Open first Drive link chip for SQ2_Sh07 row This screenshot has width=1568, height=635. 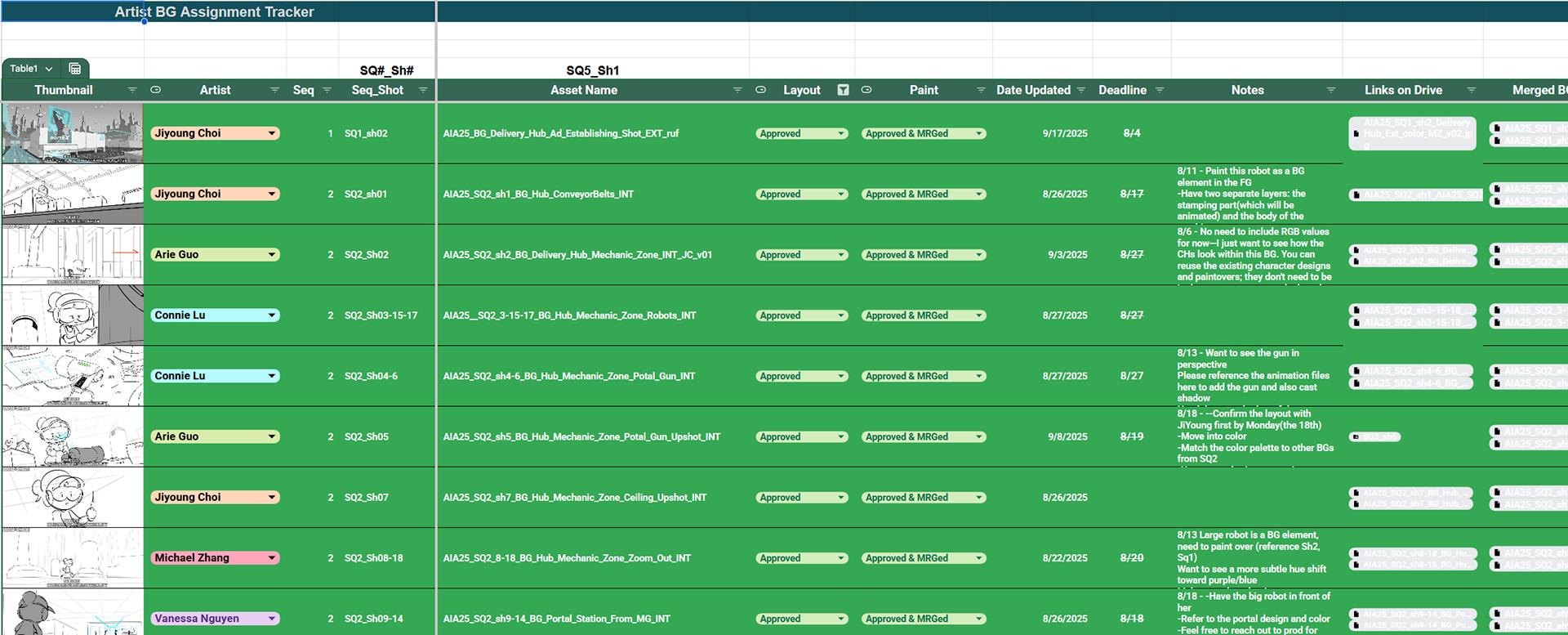1410,493
